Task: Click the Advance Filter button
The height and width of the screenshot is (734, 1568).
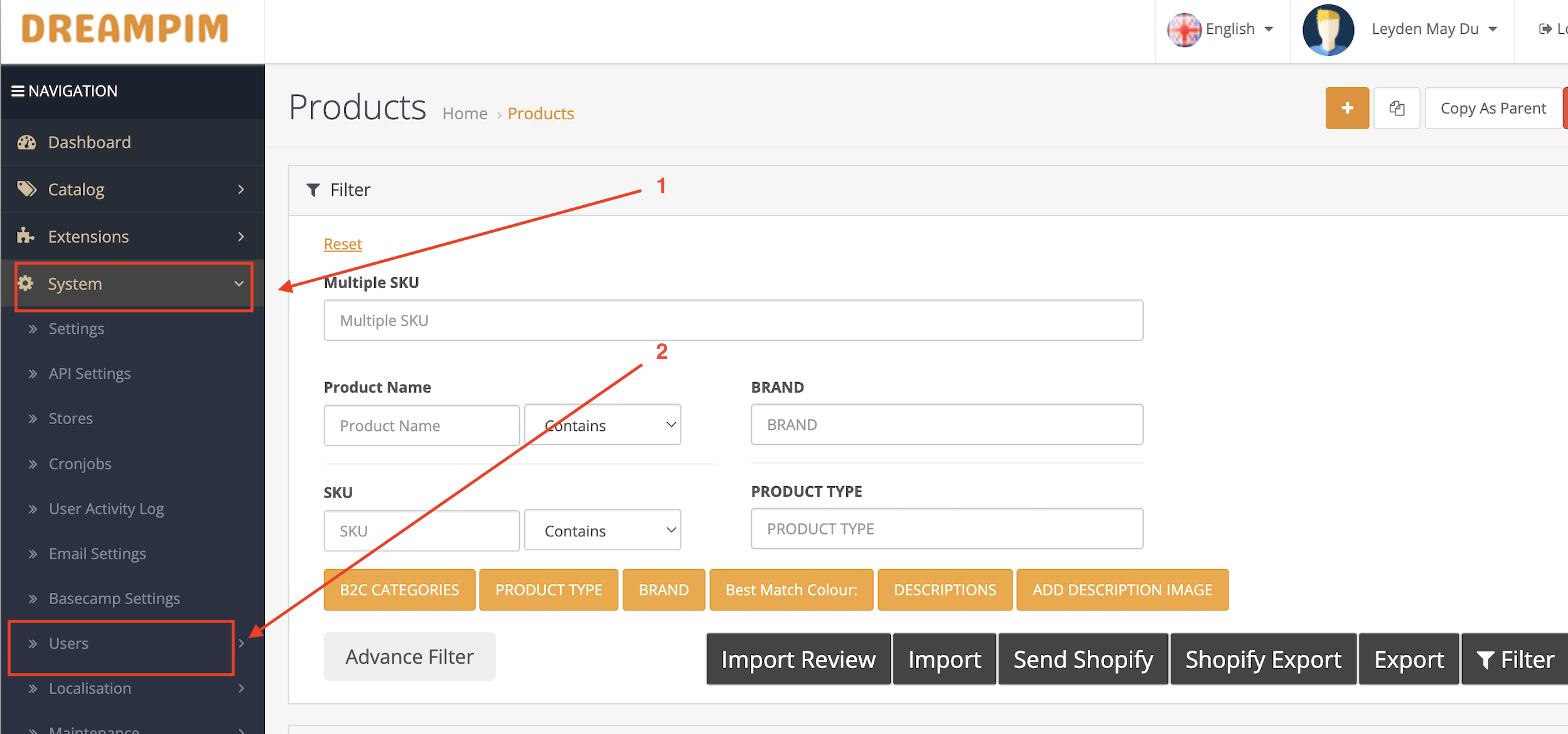Action: pos(409,657)
